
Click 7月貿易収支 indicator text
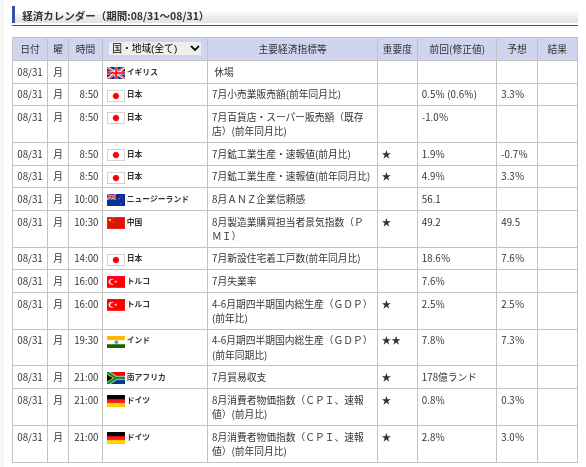(239, 377)
